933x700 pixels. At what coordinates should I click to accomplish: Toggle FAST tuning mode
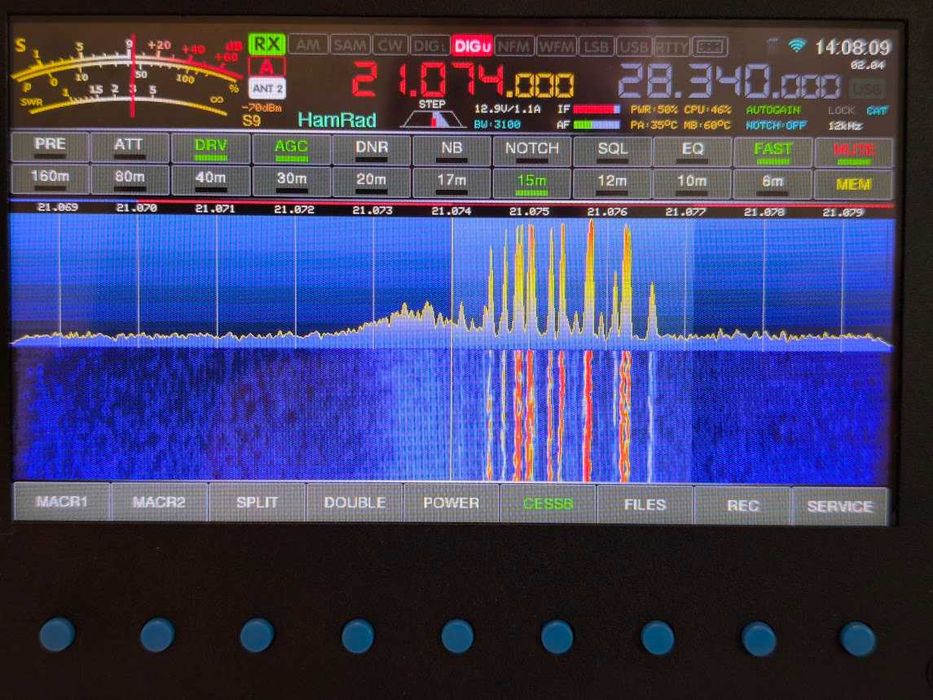773,152
